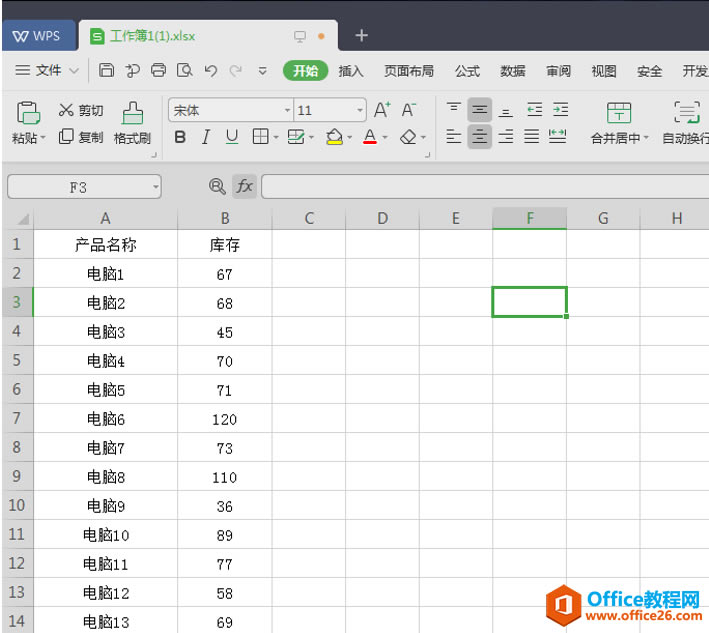
Task: Toggle Underline formatting
Action: pos(232,137)
